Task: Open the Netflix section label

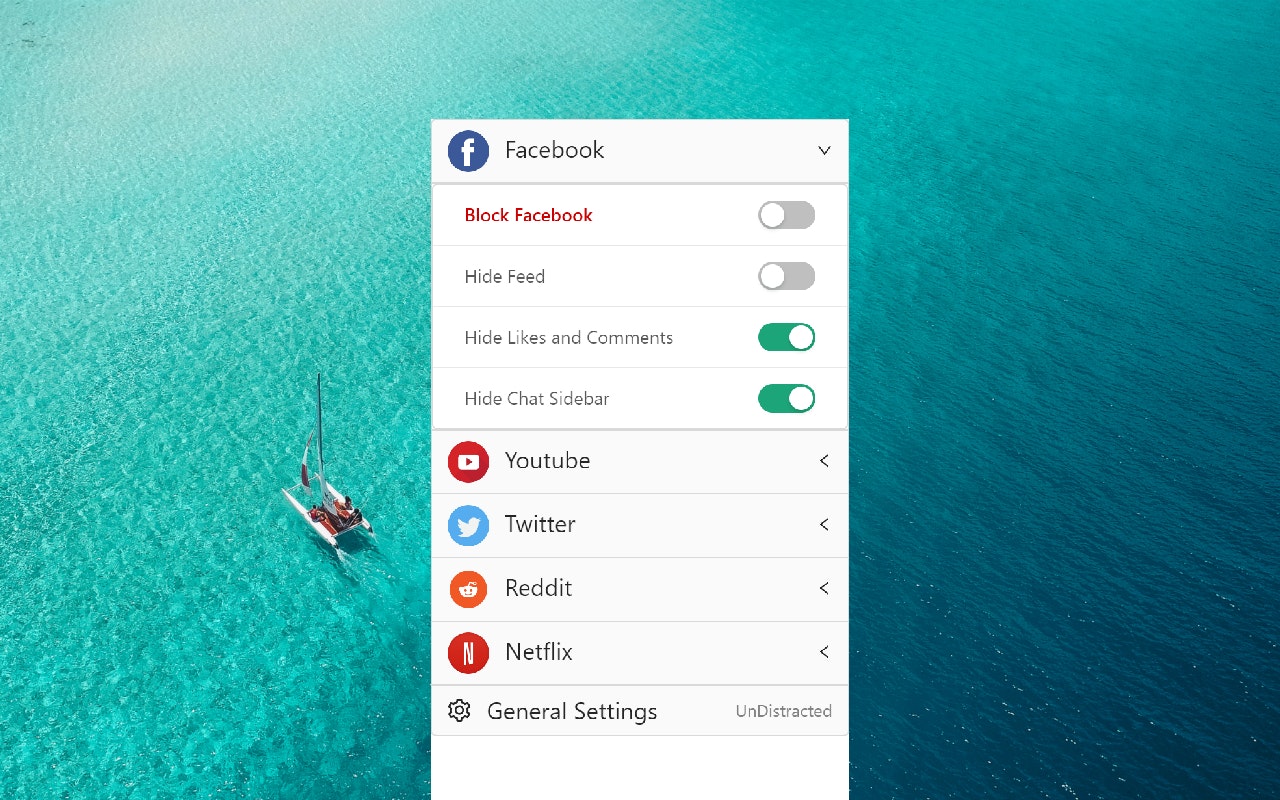Action: (538, 652)
